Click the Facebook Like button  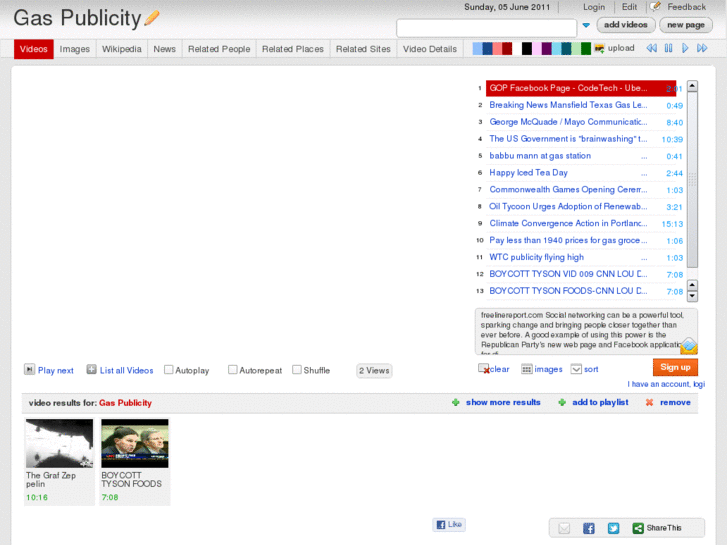coord(449,525)
